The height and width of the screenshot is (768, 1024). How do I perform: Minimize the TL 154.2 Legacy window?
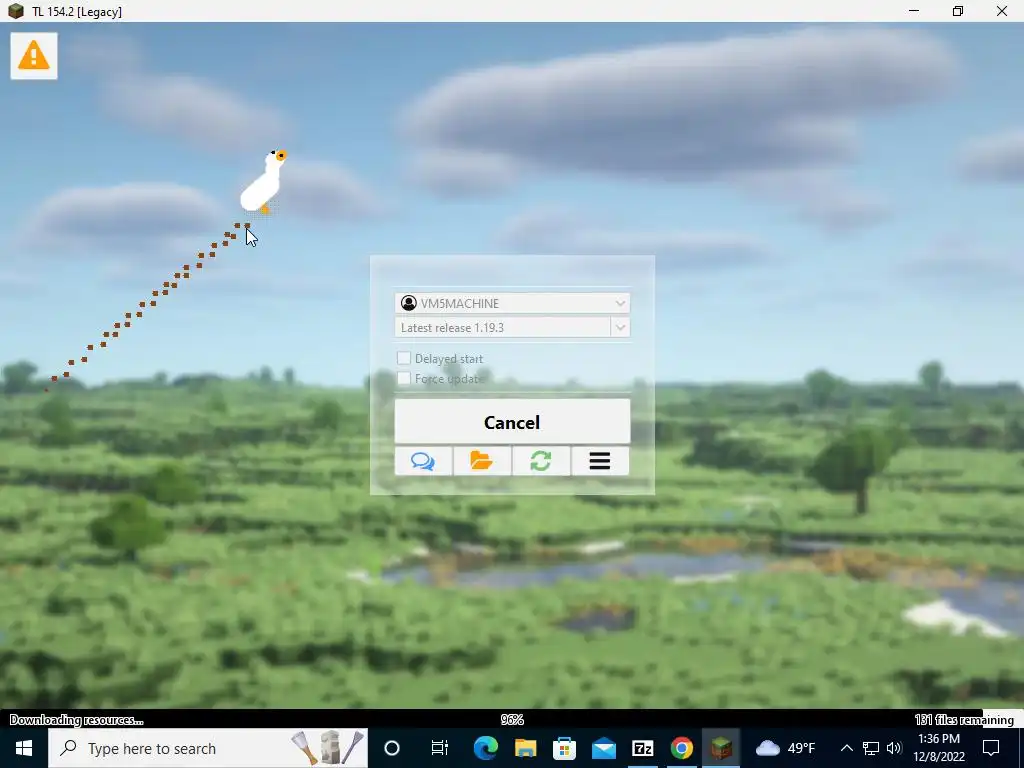click(x=914, y=11)
